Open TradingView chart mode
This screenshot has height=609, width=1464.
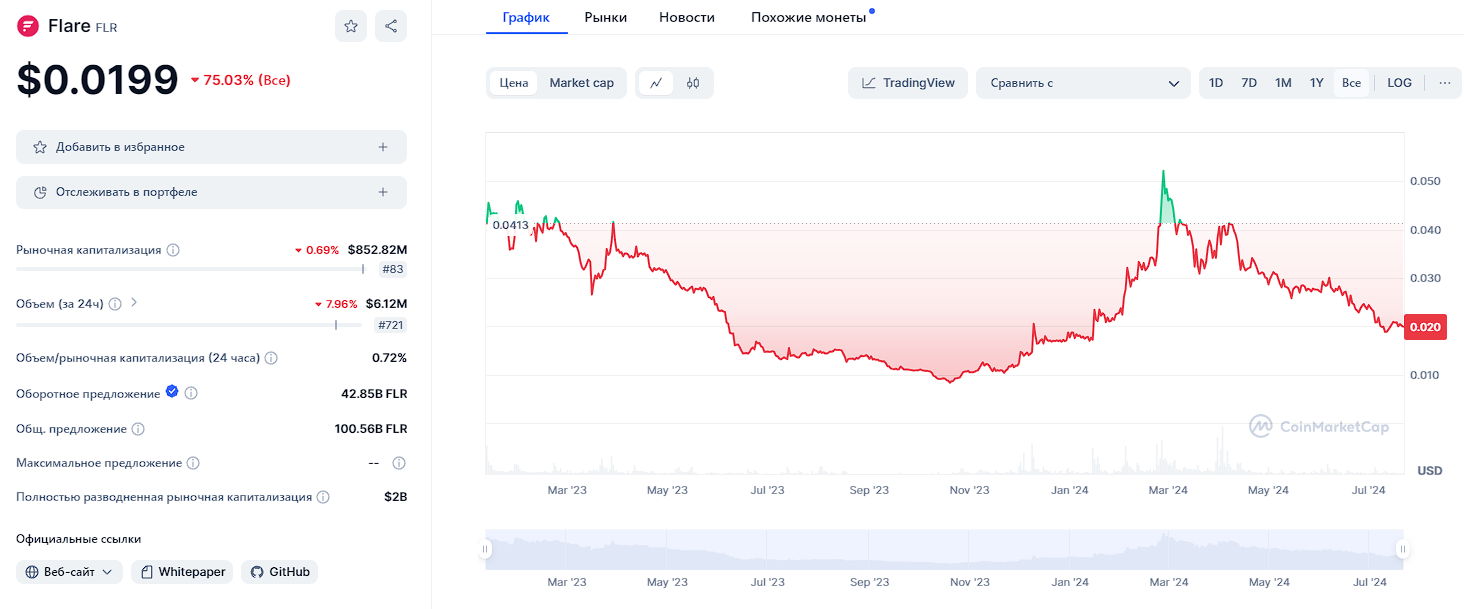[x=908, y=83]
